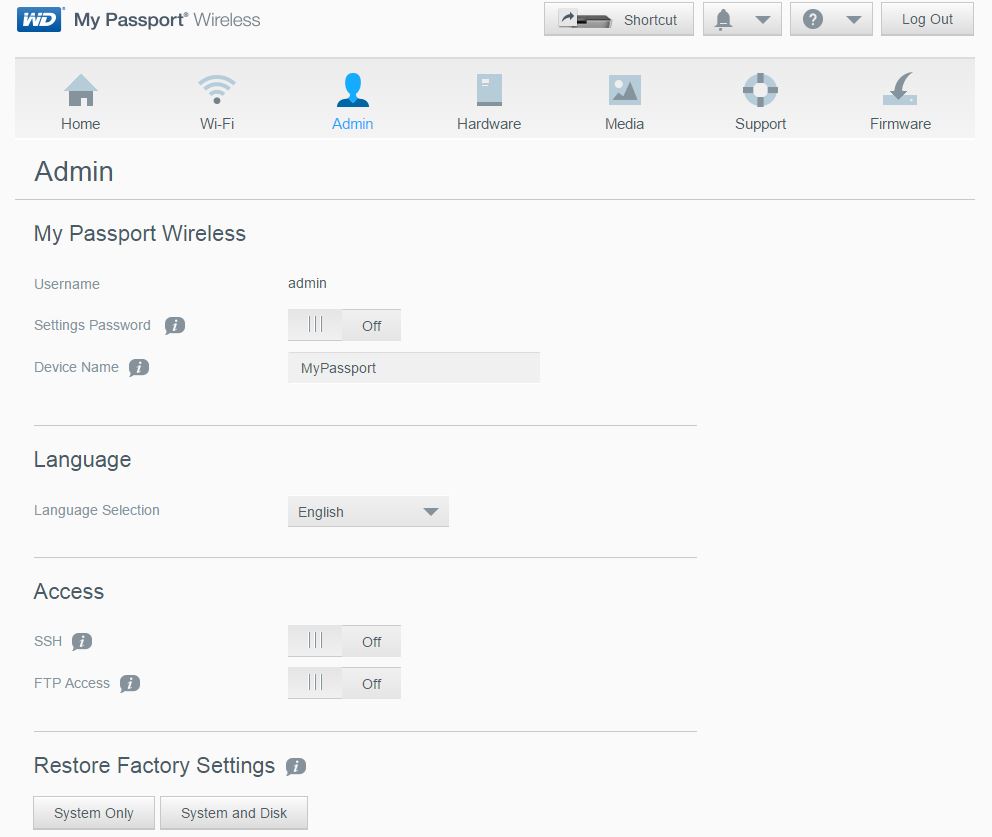The image size is (992, 837).
Task: Open the Home section icon
Action: point(80,90)
